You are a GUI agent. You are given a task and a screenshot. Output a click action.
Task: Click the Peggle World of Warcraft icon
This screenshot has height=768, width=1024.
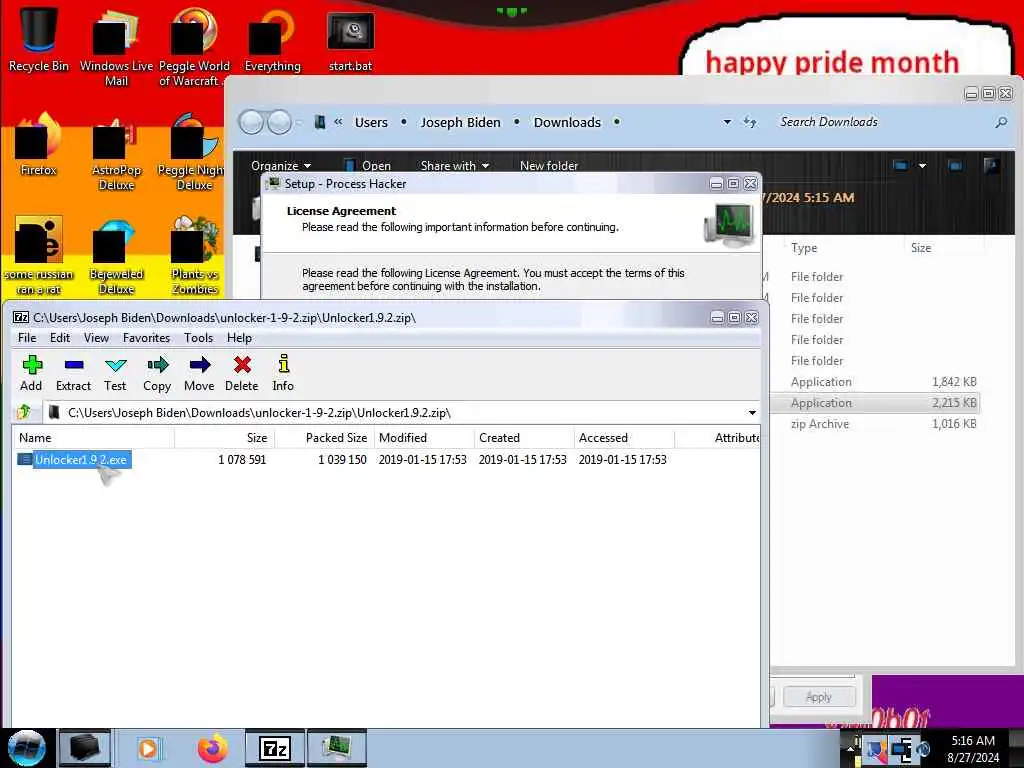194,47
